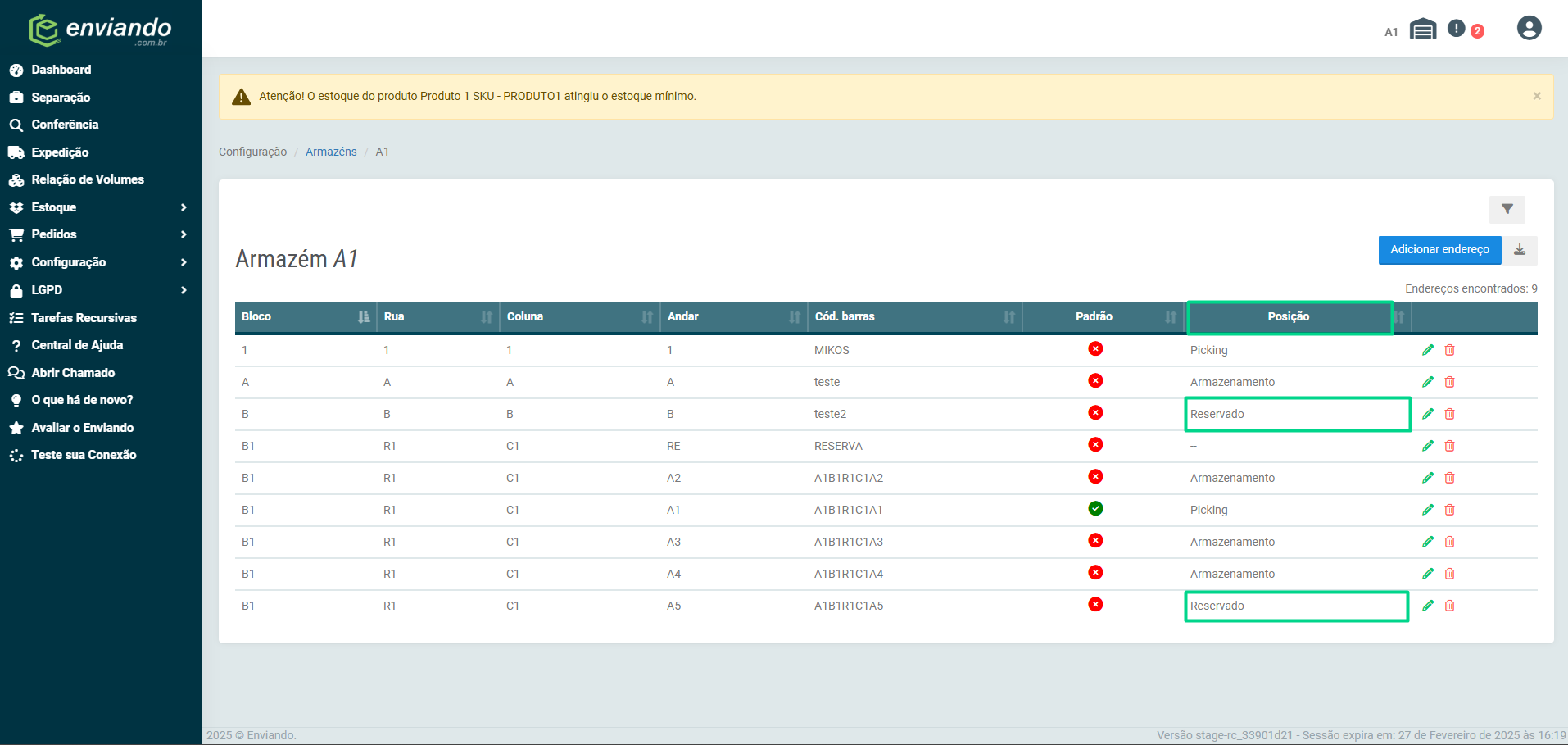Open alerts exclamation notification icon
Viewport: 1568px width, 745px height.
(x=1456, y=29)
